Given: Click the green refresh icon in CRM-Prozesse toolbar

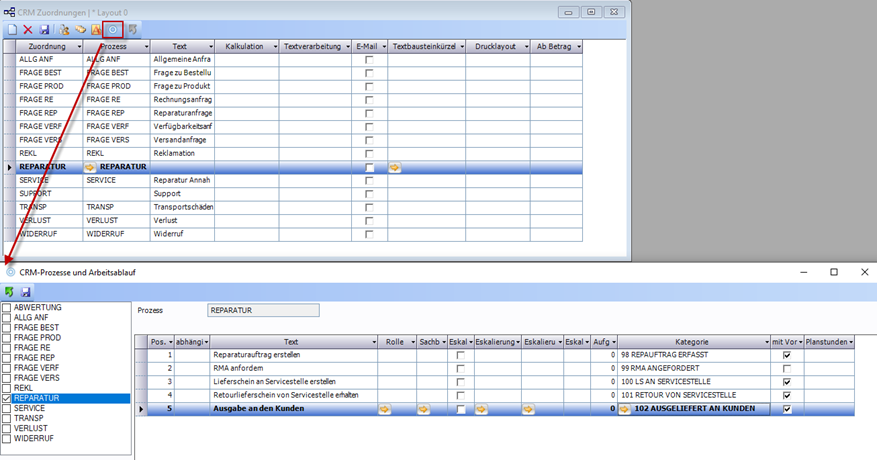Looking at the screenshot, I should pos(10,291).
